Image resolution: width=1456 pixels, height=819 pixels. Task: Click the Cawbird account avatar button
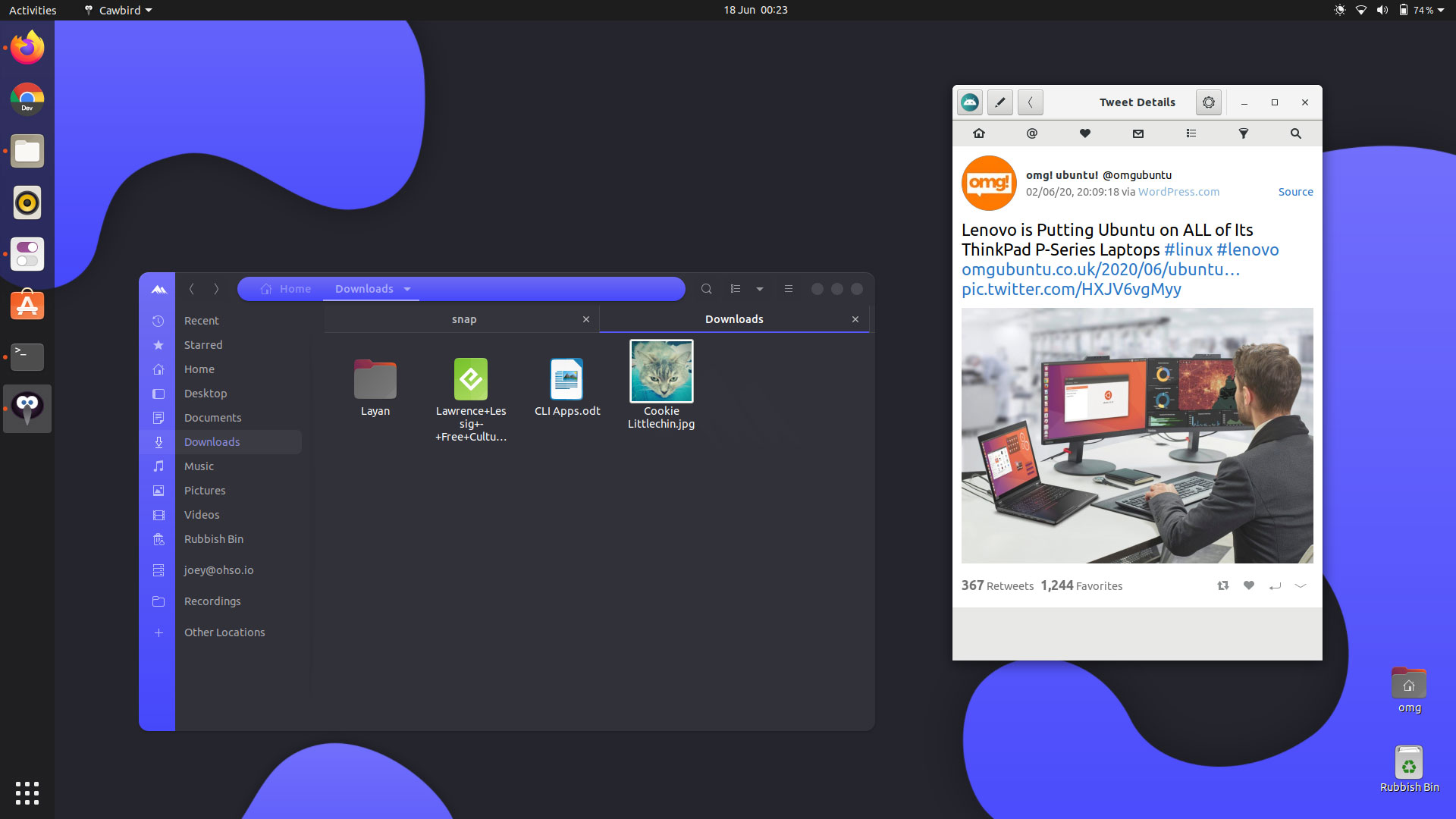tap(970, 102)
